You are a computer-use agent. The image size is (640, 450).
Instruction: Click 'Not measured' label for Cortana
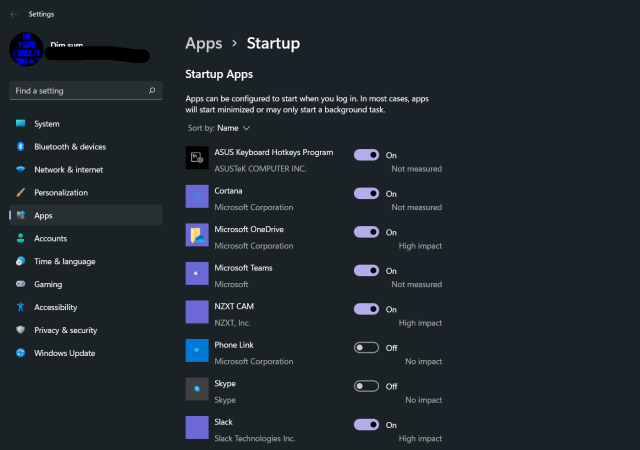pyautogui.click(x=417, y=207)
